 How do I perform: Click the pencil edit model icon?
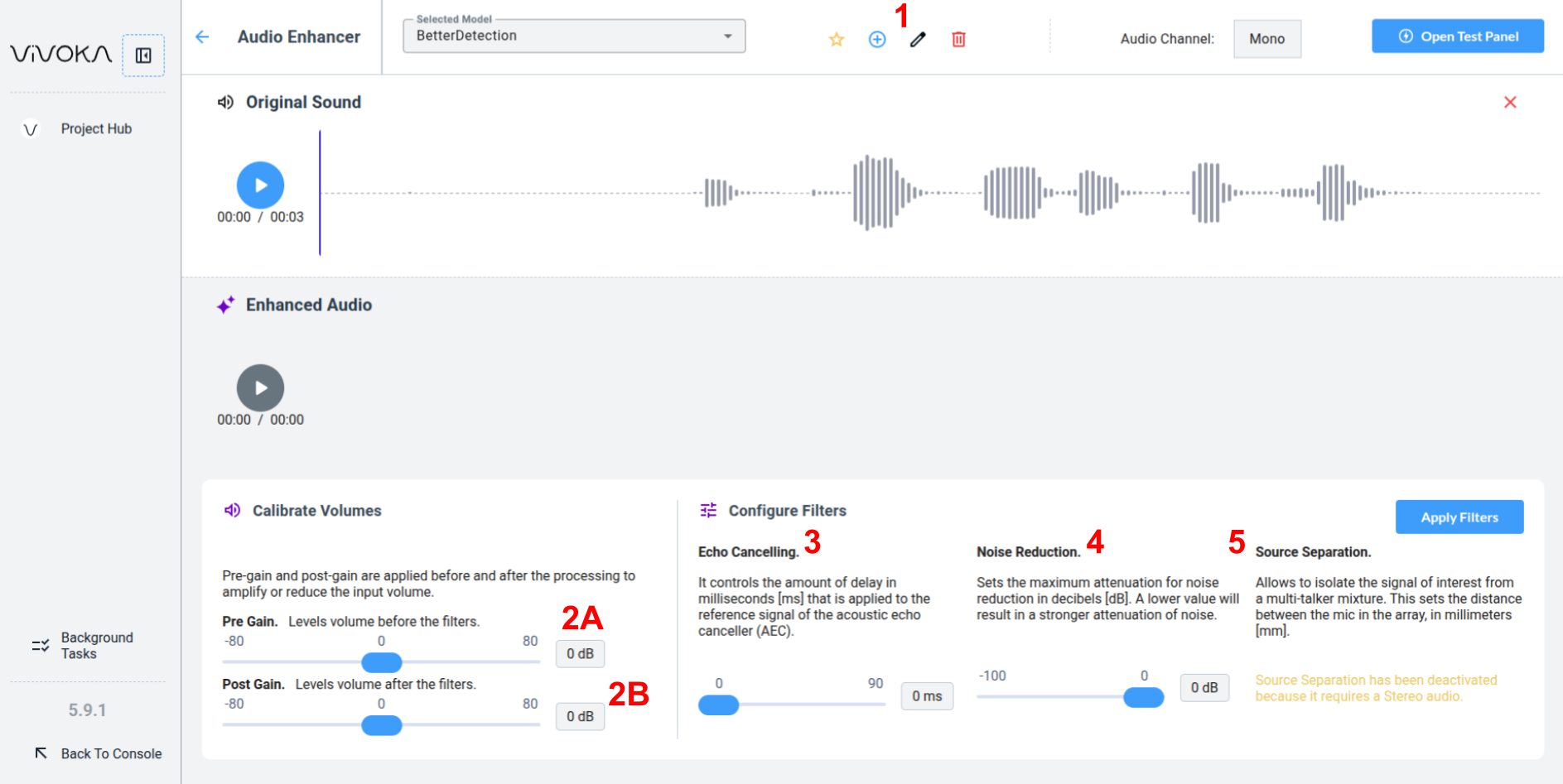tap(918, 39)
